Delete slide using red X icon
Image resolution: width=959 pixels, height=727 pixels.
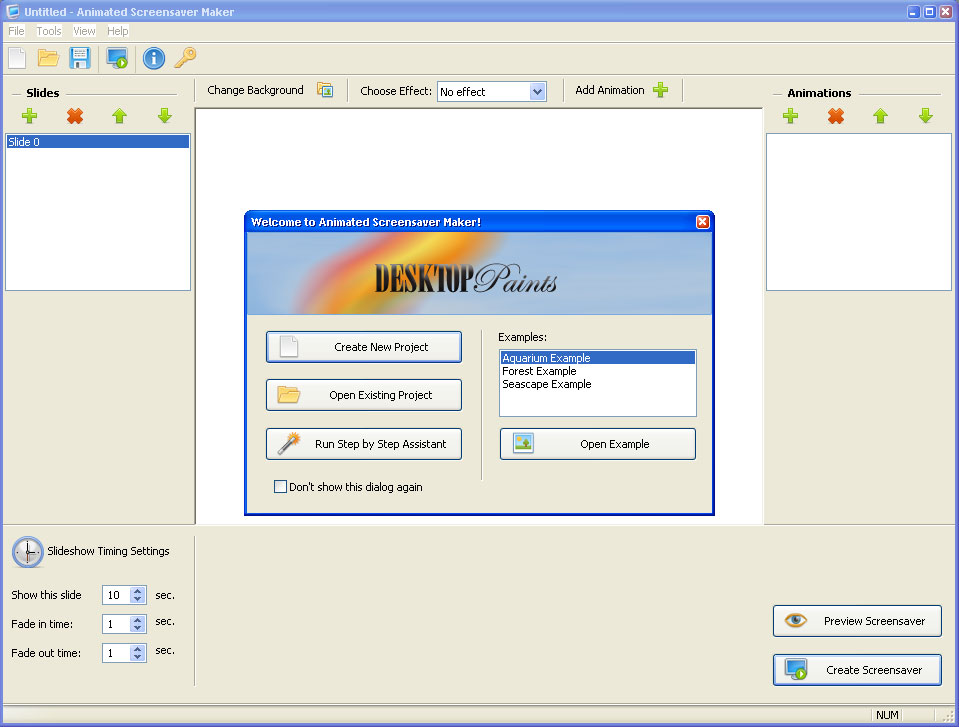(x=75, y=116)
